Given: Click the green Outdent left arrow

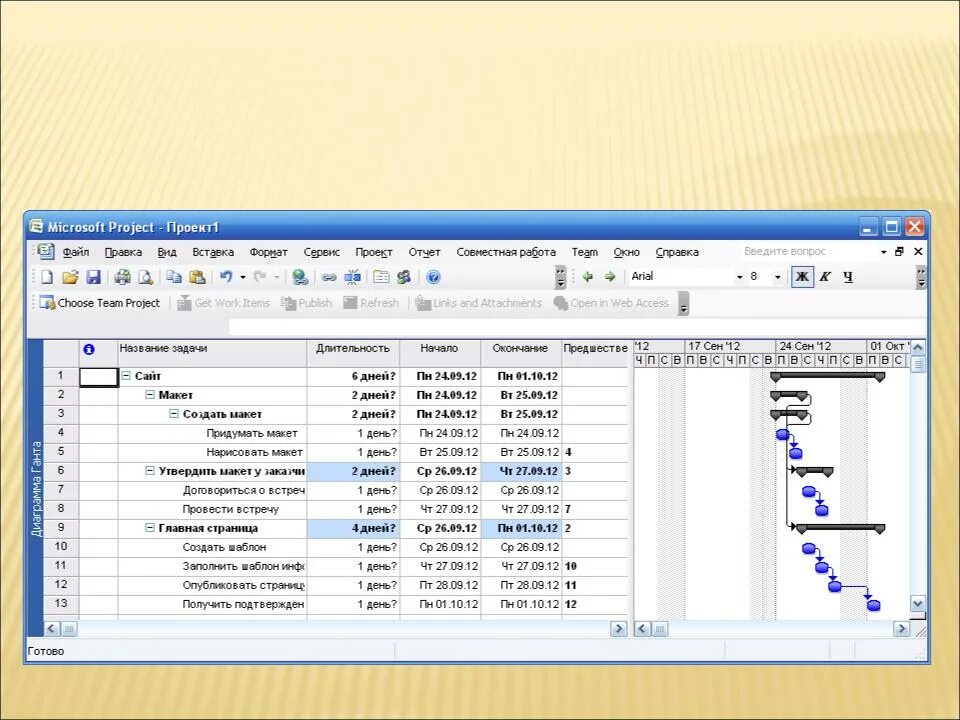Looking at the screenshot, I should pyautogui.click(x=588, y=277).
